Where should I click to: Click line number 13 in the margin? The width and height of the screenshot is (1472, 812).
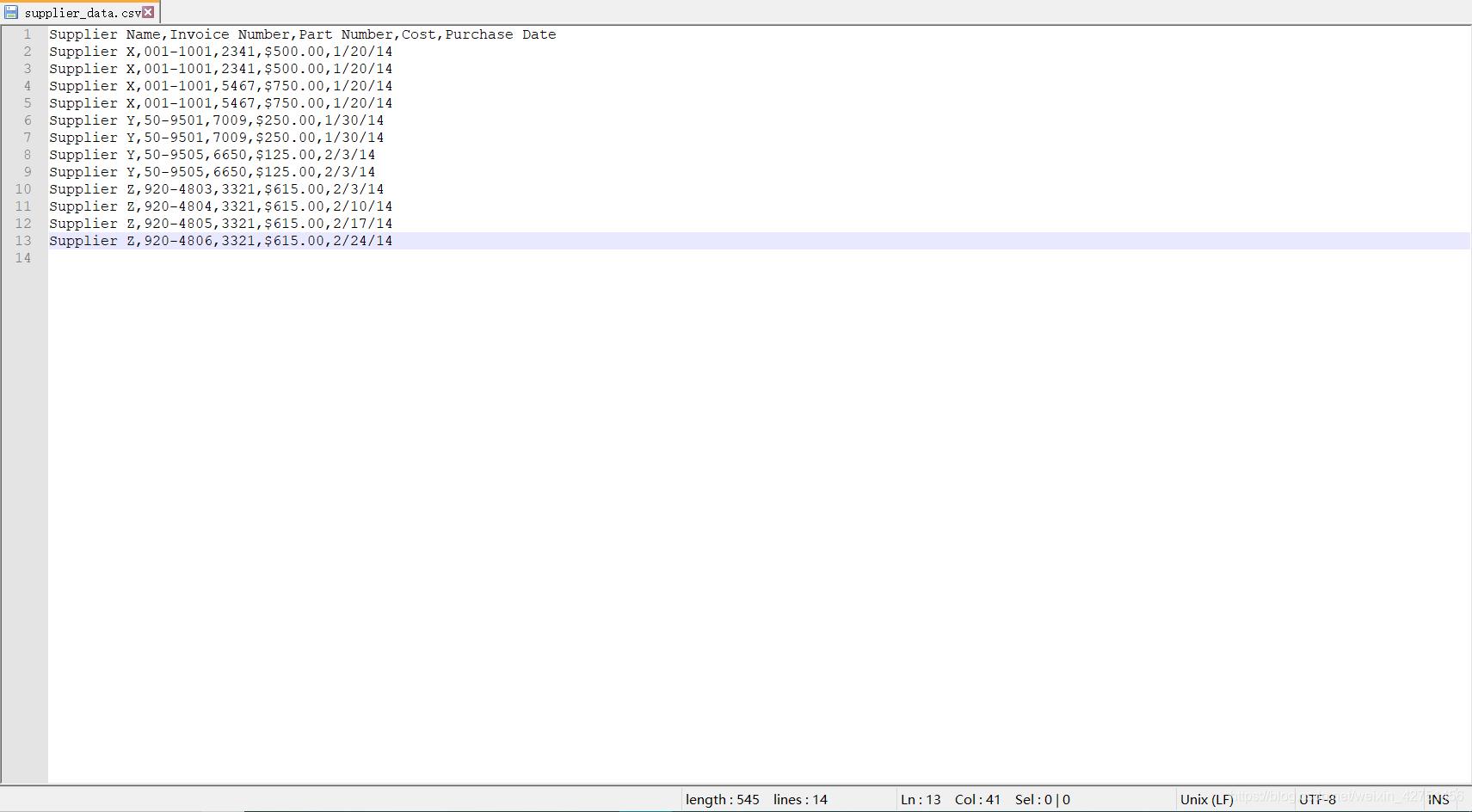[23, 241]
